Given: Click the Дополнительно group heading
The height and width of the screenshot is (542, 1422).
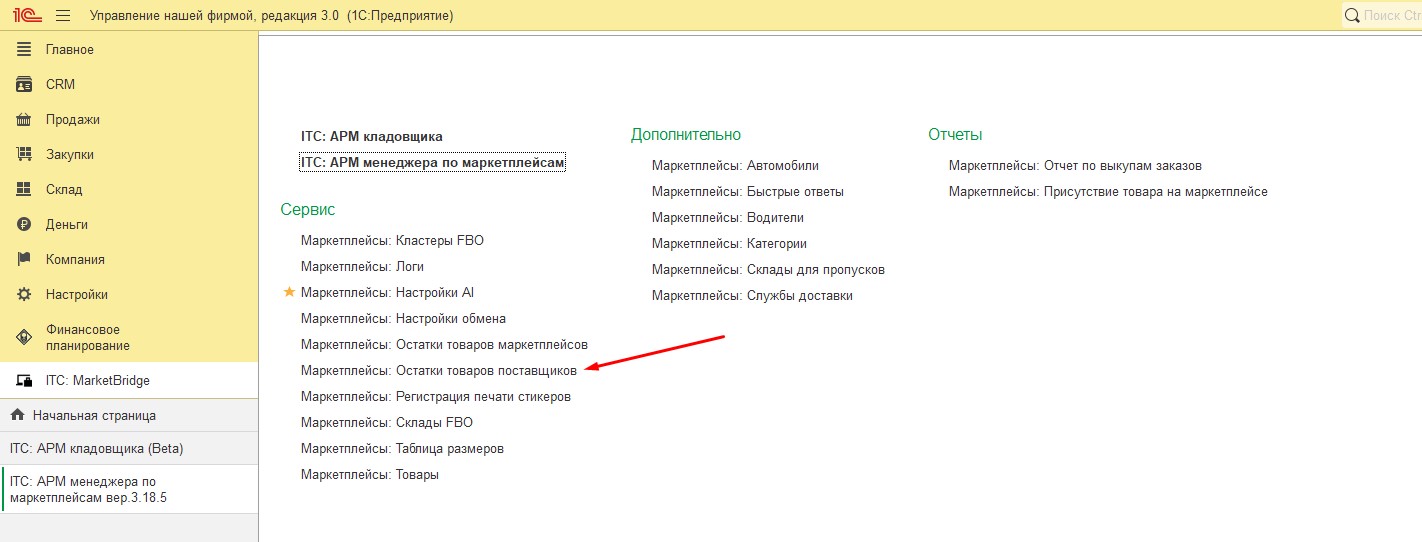Looking at the screenshot, I should (x=686, y=134).
